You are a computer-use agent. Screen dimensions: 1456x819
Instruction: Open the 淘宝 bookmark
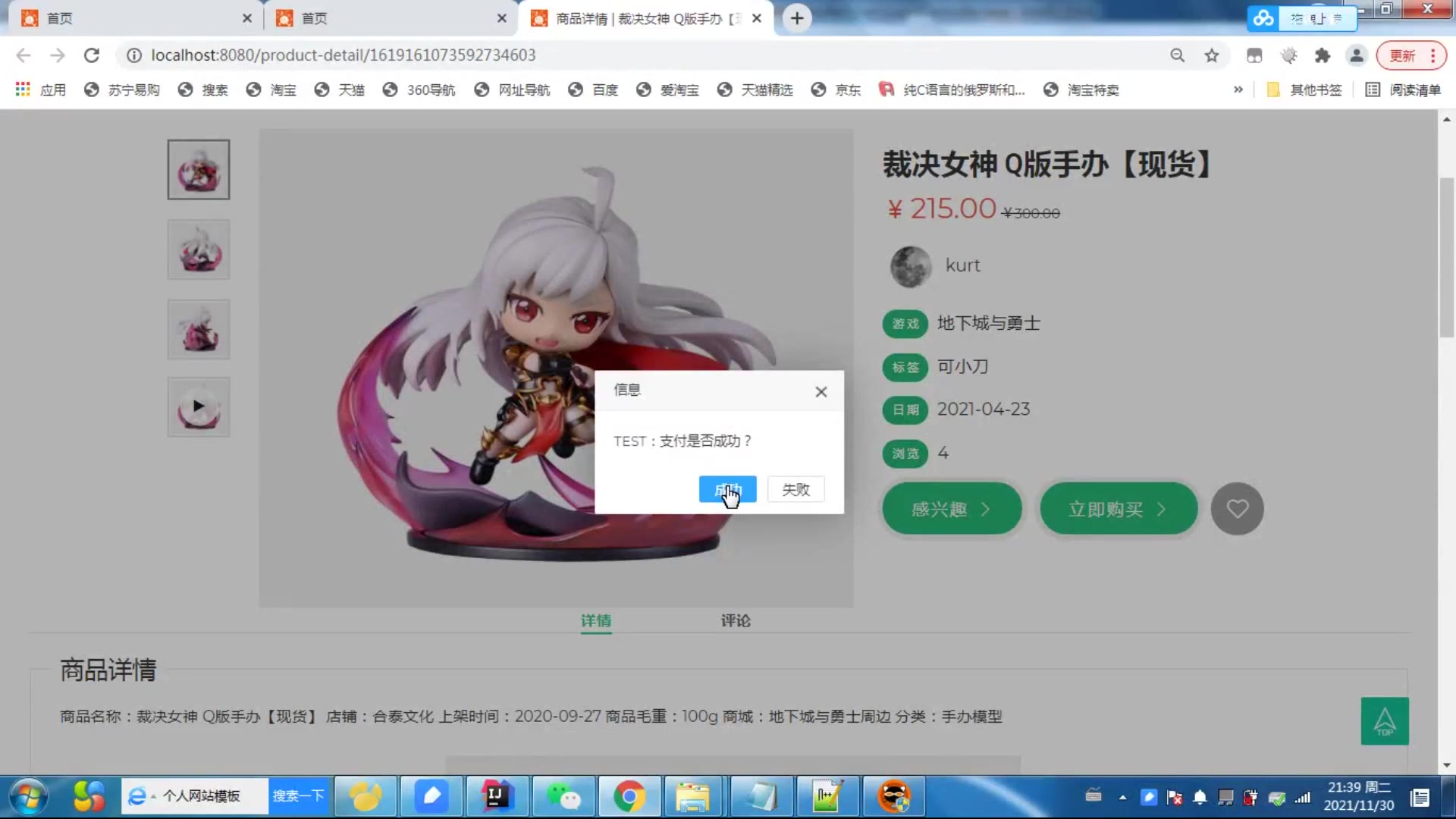coord(271,89)
